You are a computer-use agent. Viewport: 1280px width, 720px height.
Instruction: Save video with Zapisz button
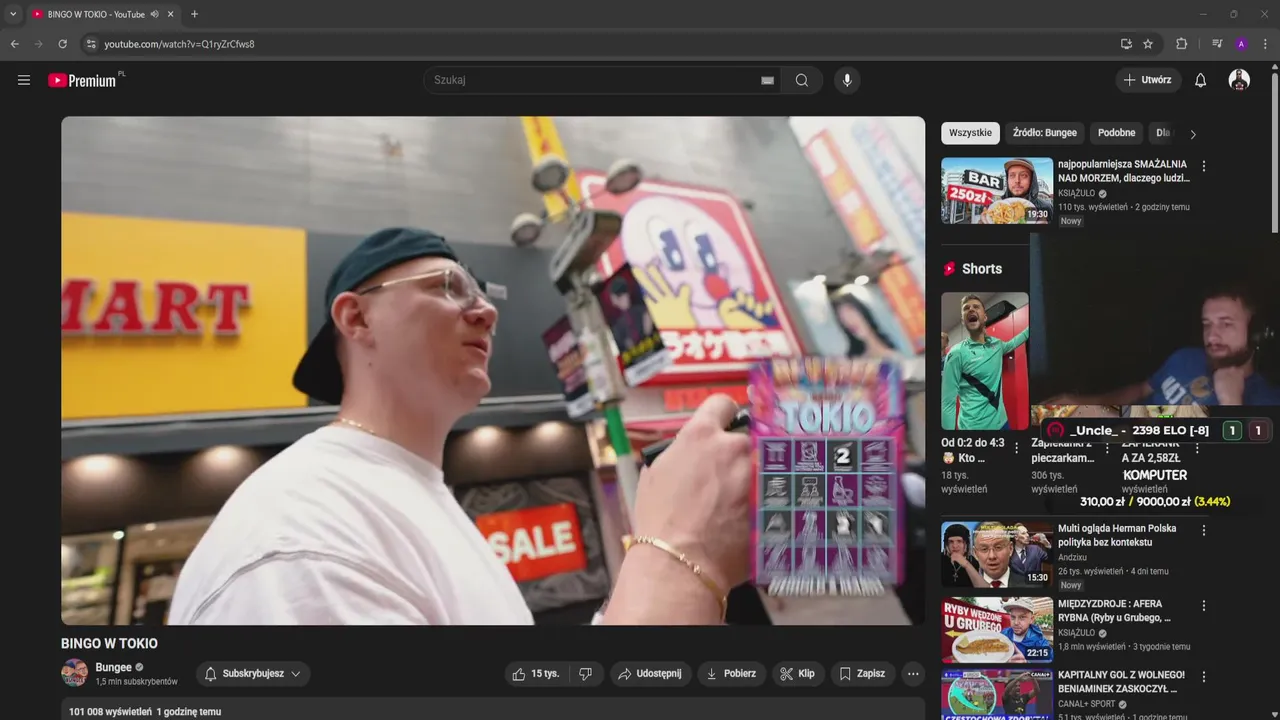[x=862, y=674]
